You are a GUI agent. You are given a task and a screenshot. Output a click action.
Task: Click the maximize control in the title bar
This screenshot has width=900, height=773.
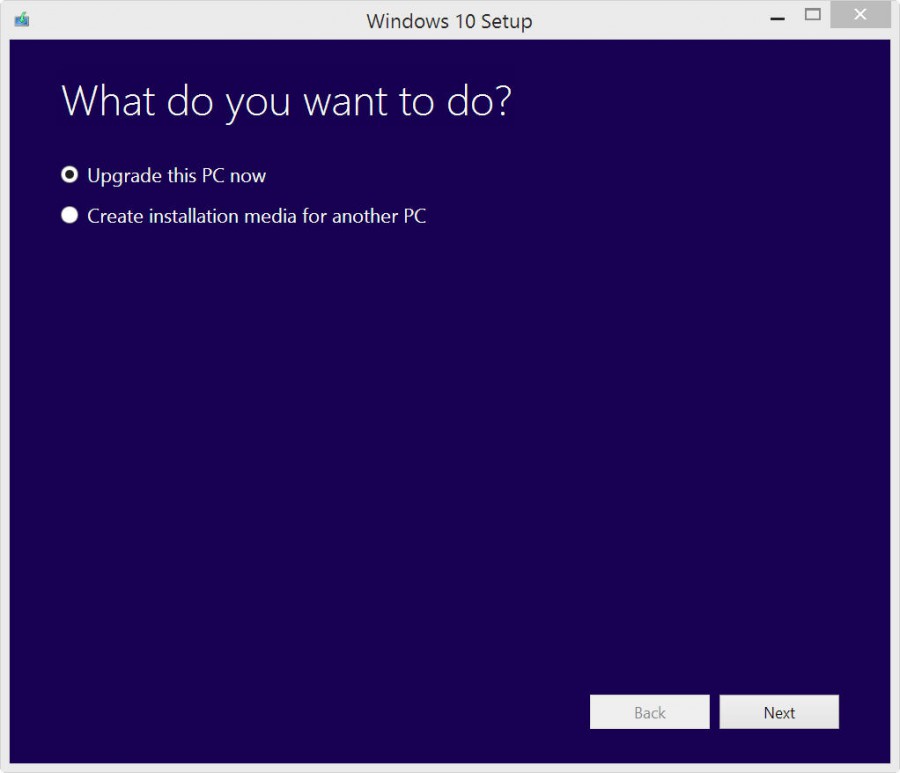[x=812, y=15]
